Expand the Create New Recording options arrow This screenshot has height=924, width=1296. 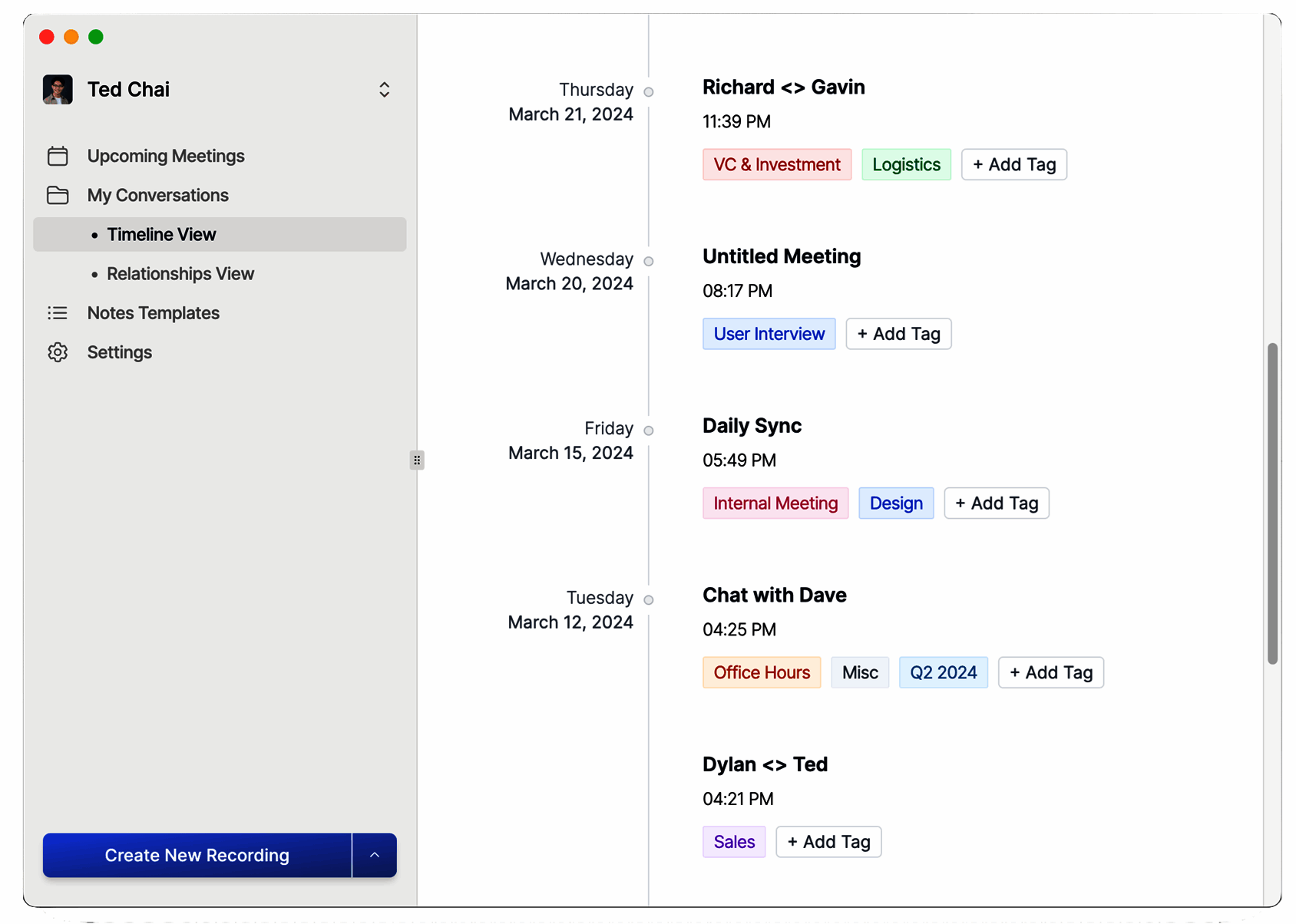point(375,855)
